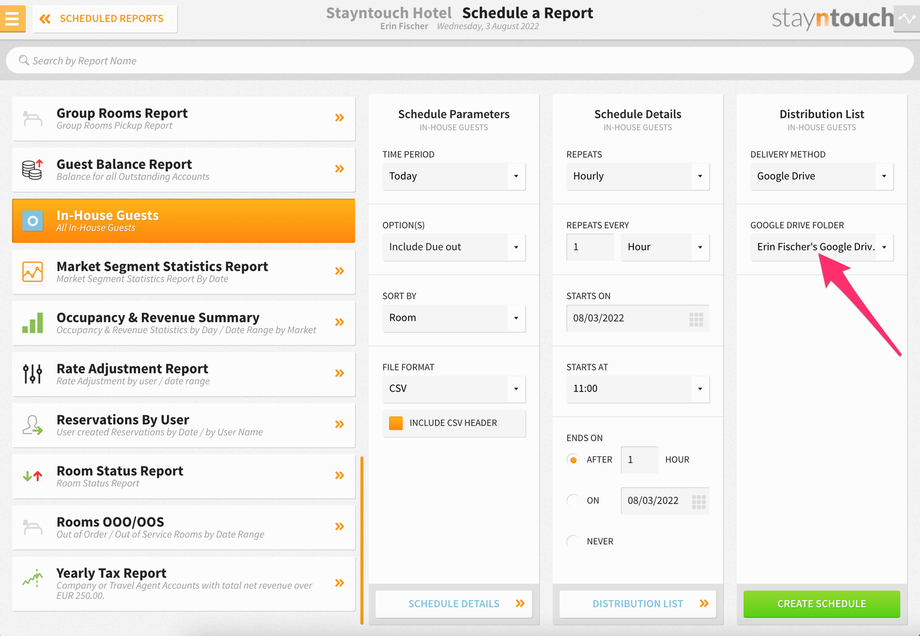Open the Starts On calendar grid icon
Screen dimensions: 920x636
696,319
